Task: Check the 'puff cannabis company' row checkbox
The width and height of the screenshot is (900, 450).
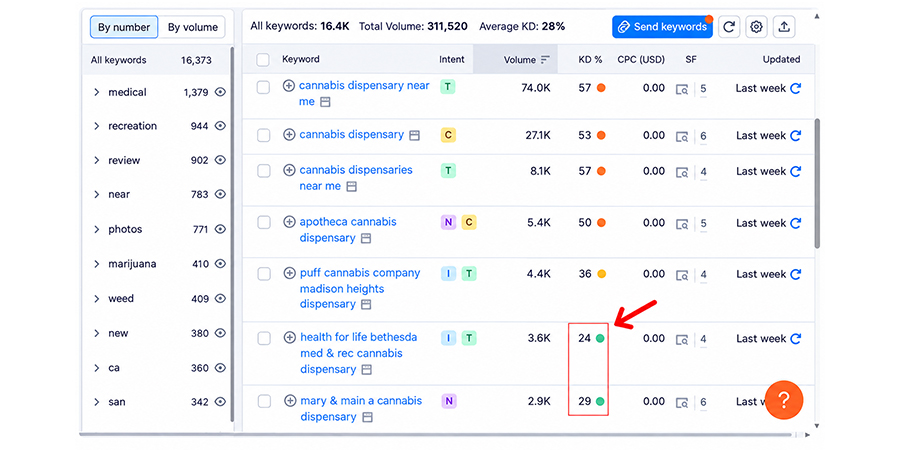Action: pos(263,274)
